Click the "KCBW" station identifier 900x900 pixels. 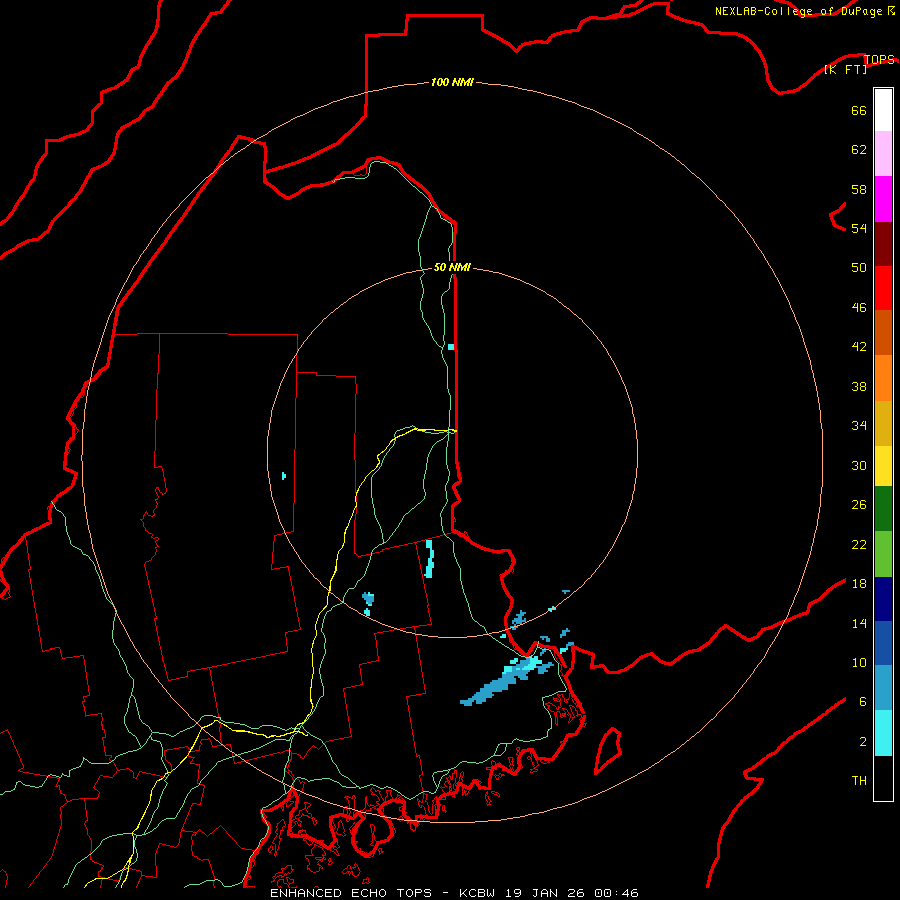476,893
